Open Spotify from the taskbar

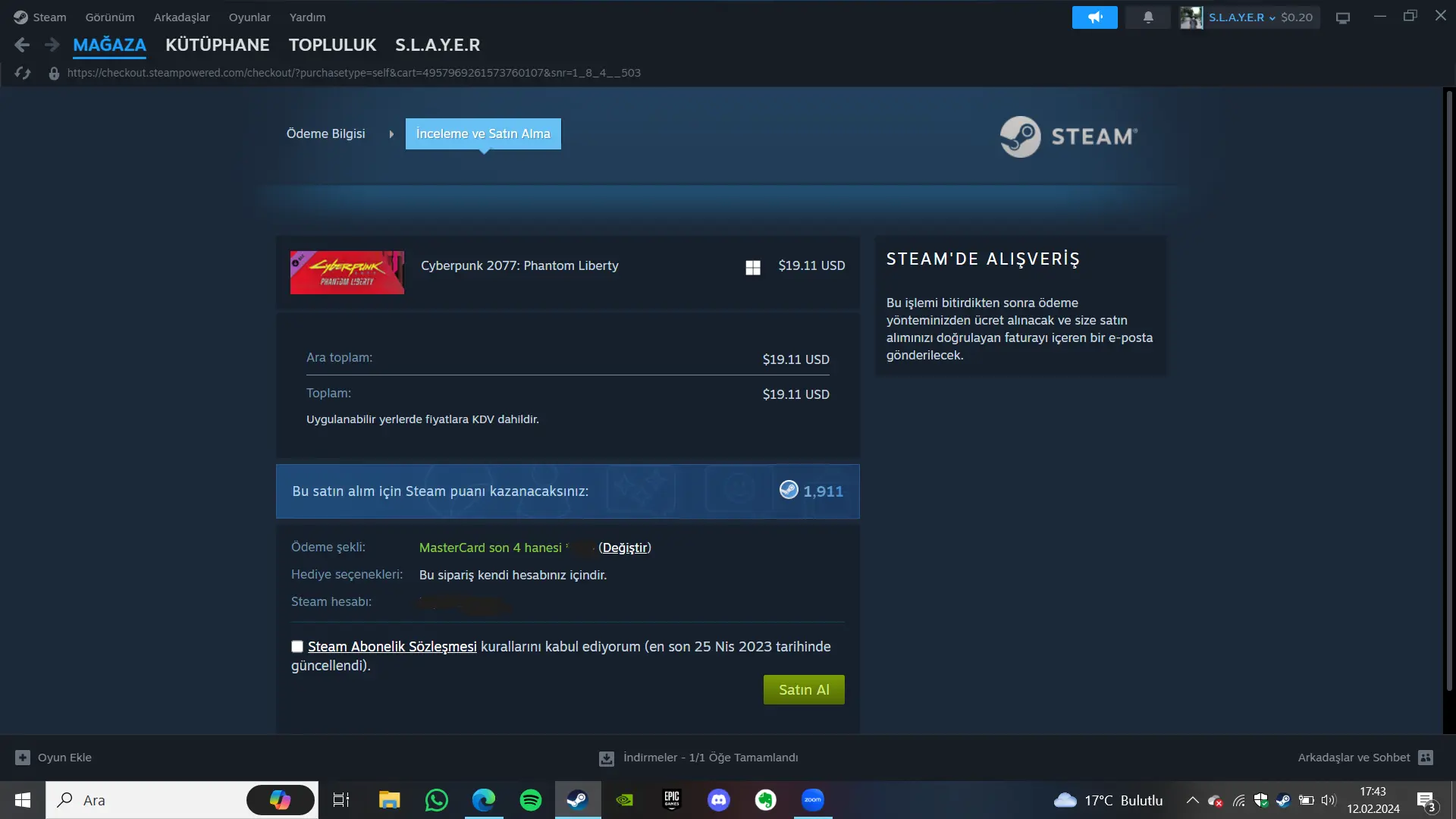(531, 800)
